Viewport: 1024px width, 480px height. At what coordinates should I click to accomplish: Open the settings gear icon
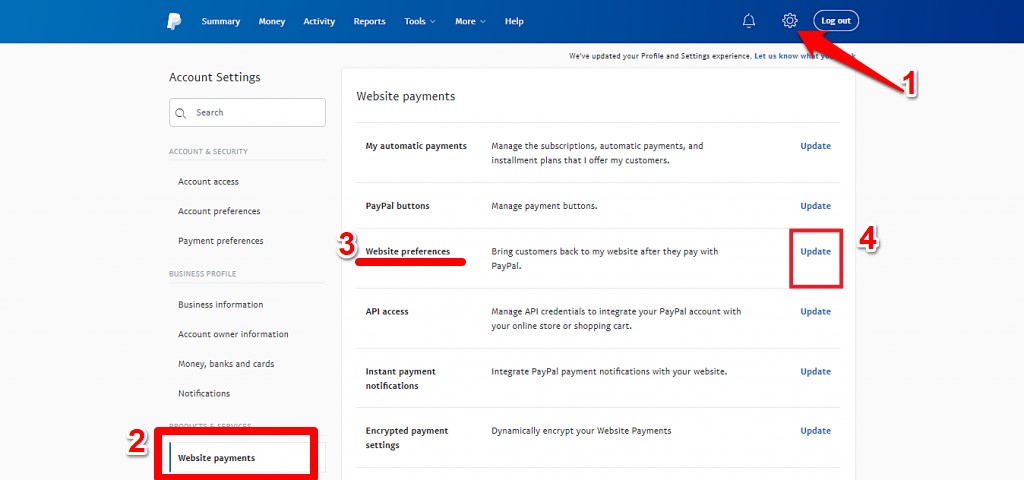[790, 21]
